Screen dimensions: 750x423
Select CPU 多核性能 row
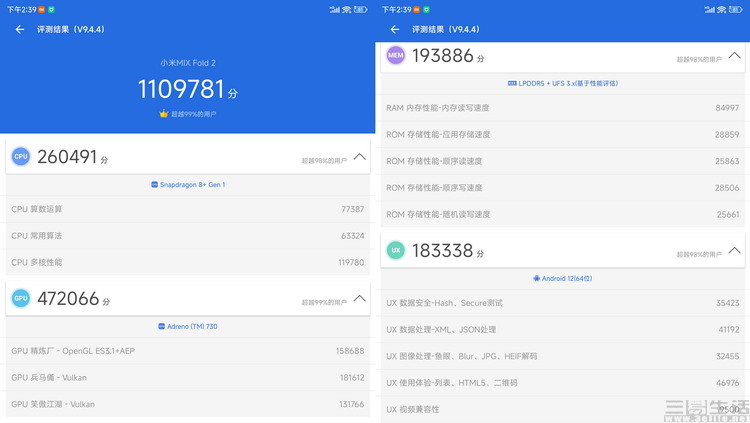pos(188,262)
